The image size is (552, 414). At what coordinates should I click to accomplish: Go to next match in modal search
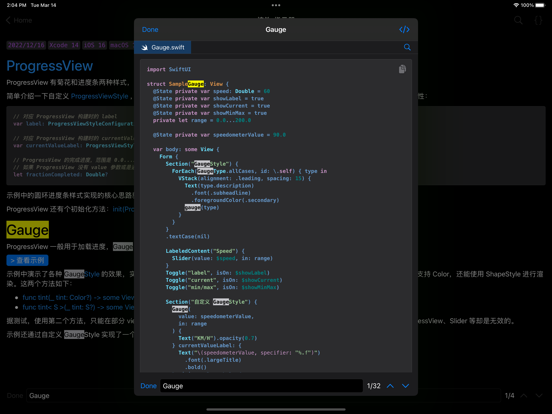[406, 386]
